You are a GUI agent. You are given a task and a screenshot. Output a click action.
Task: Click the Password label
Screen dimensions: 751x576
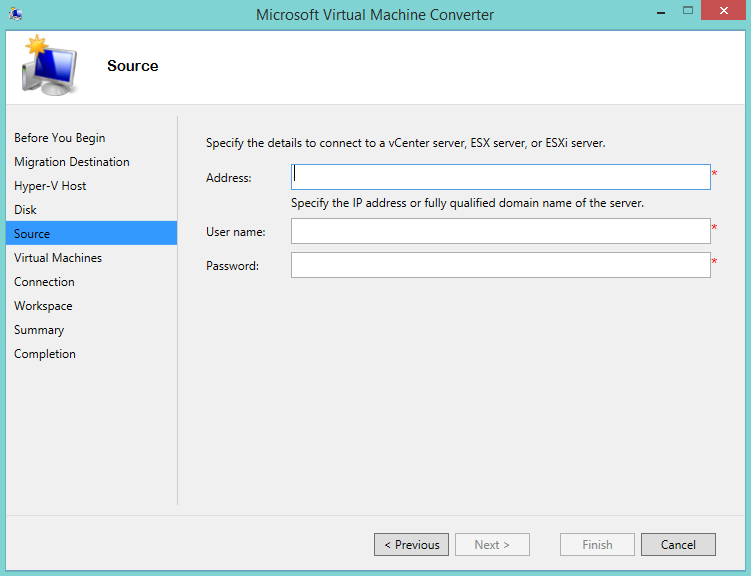(232, 266)
